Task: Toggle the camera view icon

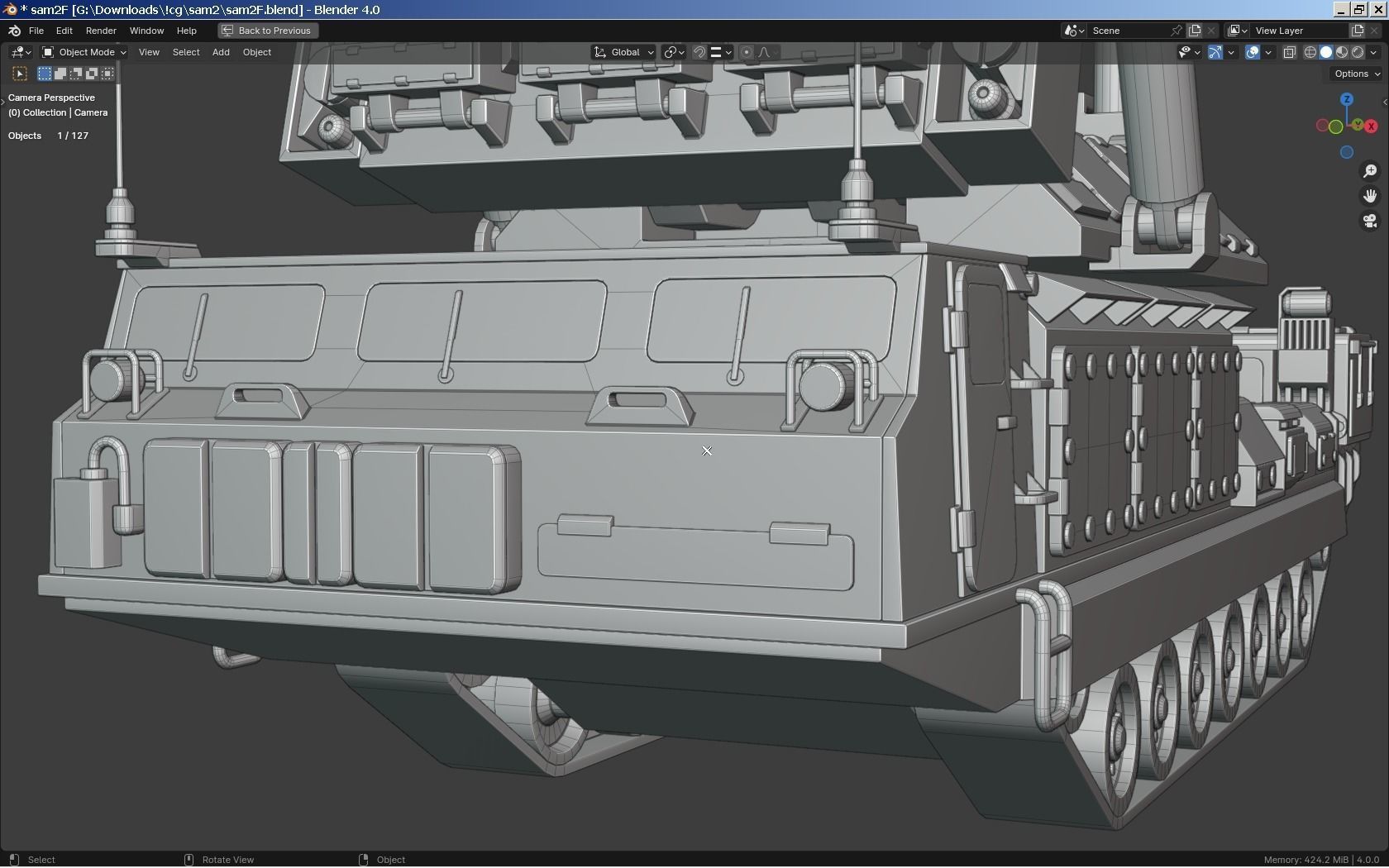Action: (x=1370, y=221)
